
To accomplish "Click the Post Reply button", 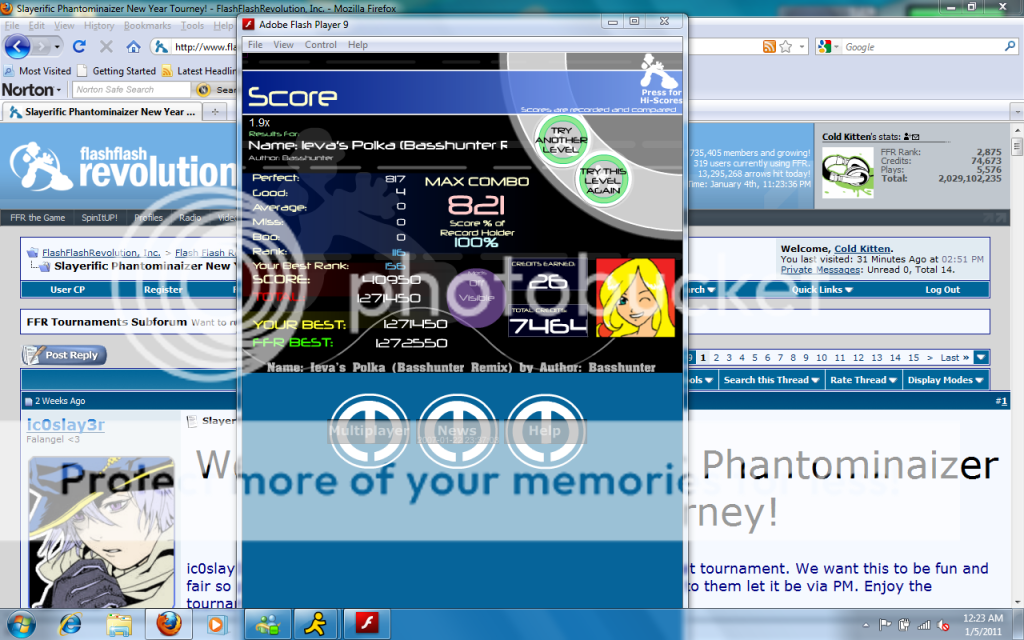I will click(64, 355).
